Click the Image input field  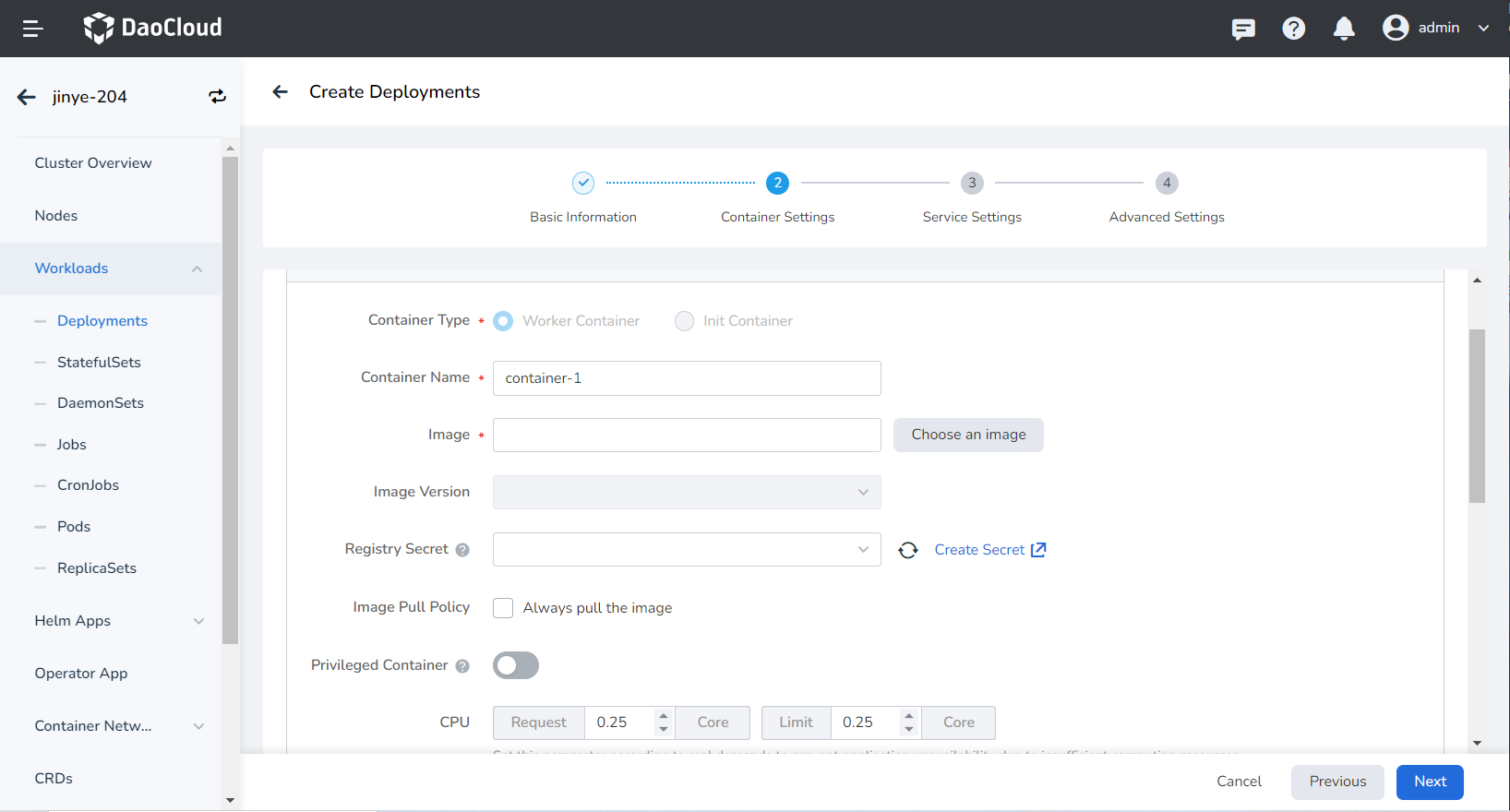[687, 436]
